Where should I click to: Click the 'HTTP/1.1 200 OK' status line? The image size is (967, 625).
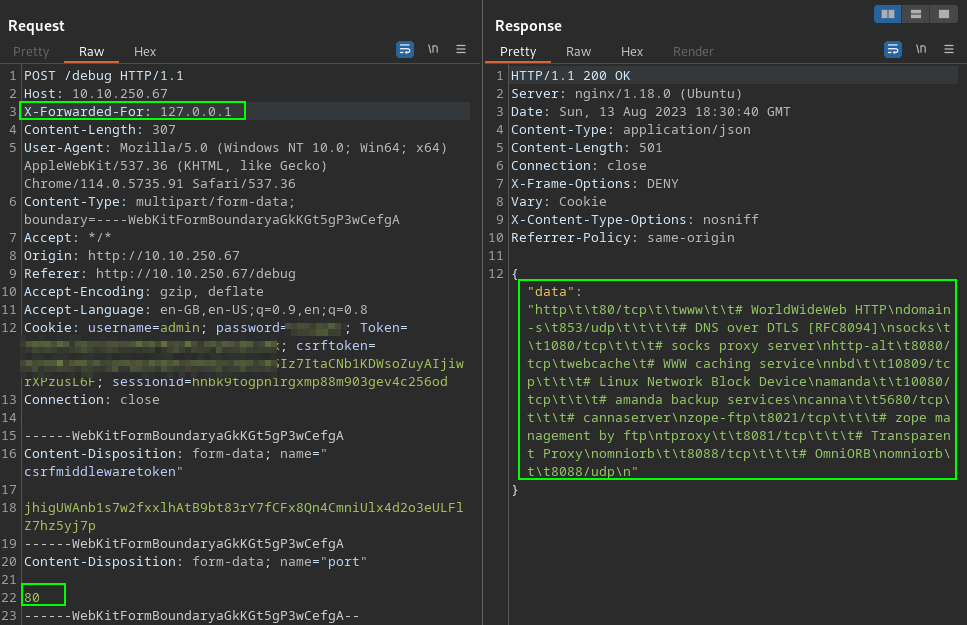[570, 76]
